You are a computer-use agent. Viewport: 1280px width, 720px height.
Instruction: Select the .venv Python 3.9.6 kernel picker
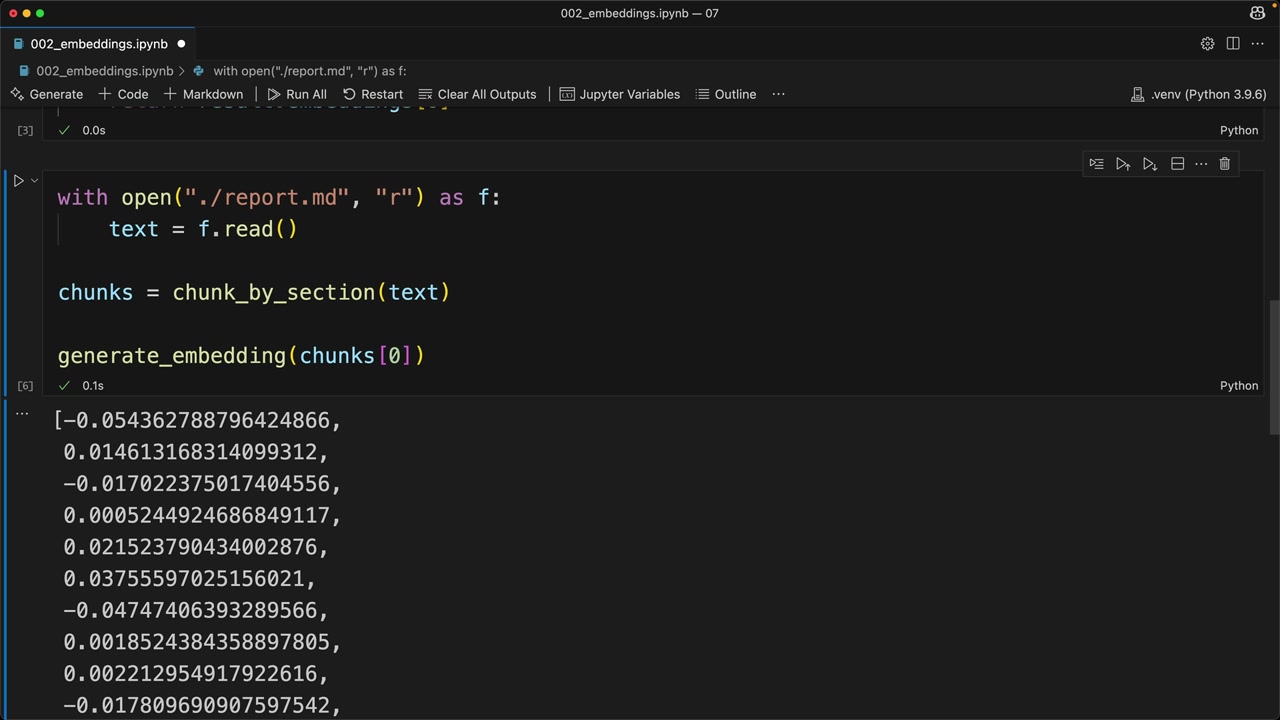click(1198, 94)
